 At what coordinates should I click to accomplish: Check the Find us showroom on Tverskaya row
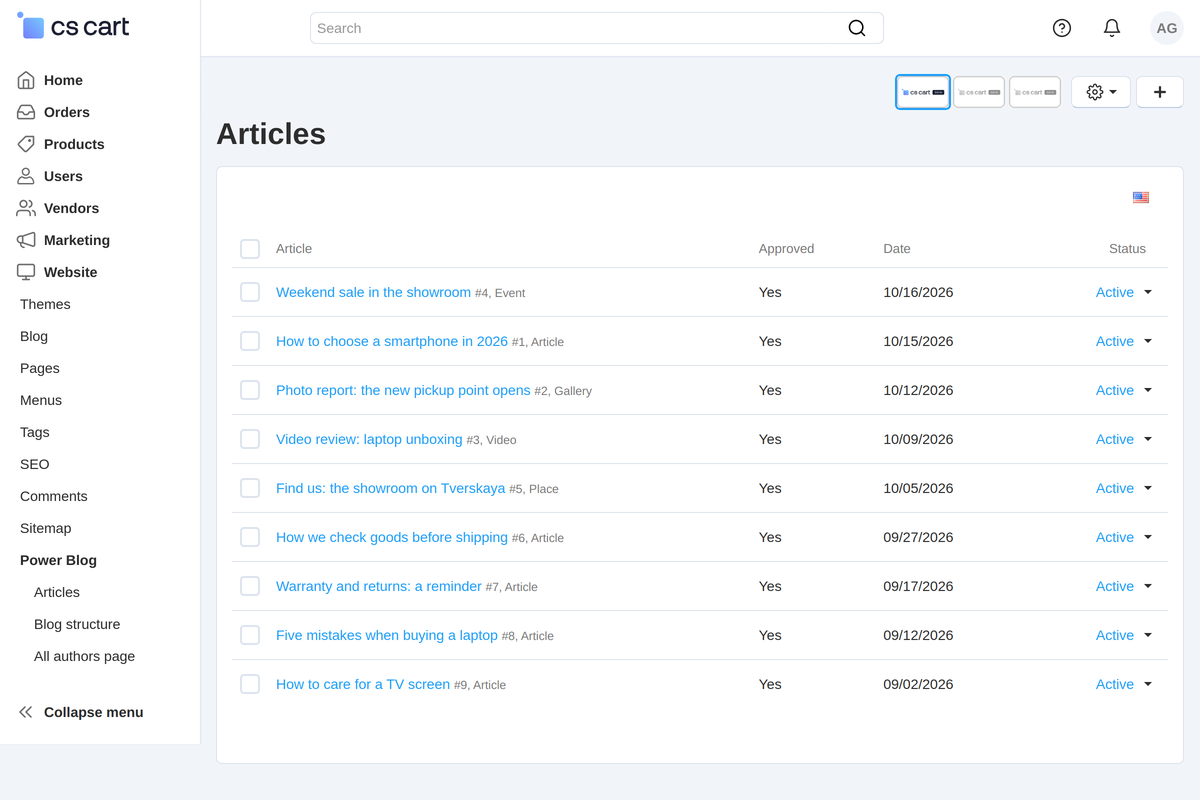point(250,488)
